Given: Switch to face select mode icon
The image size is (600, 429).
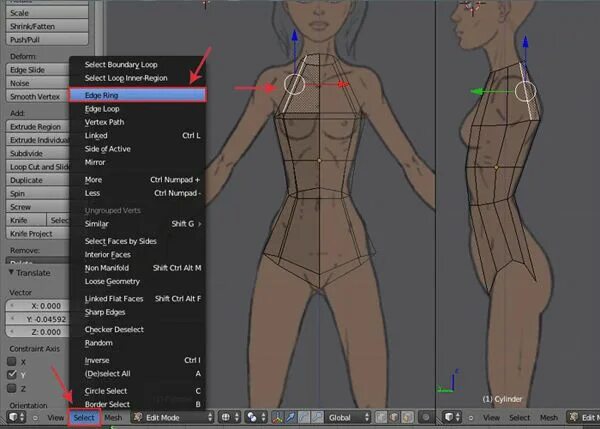Looking at the screenshot, I should [x=407, y=417].
